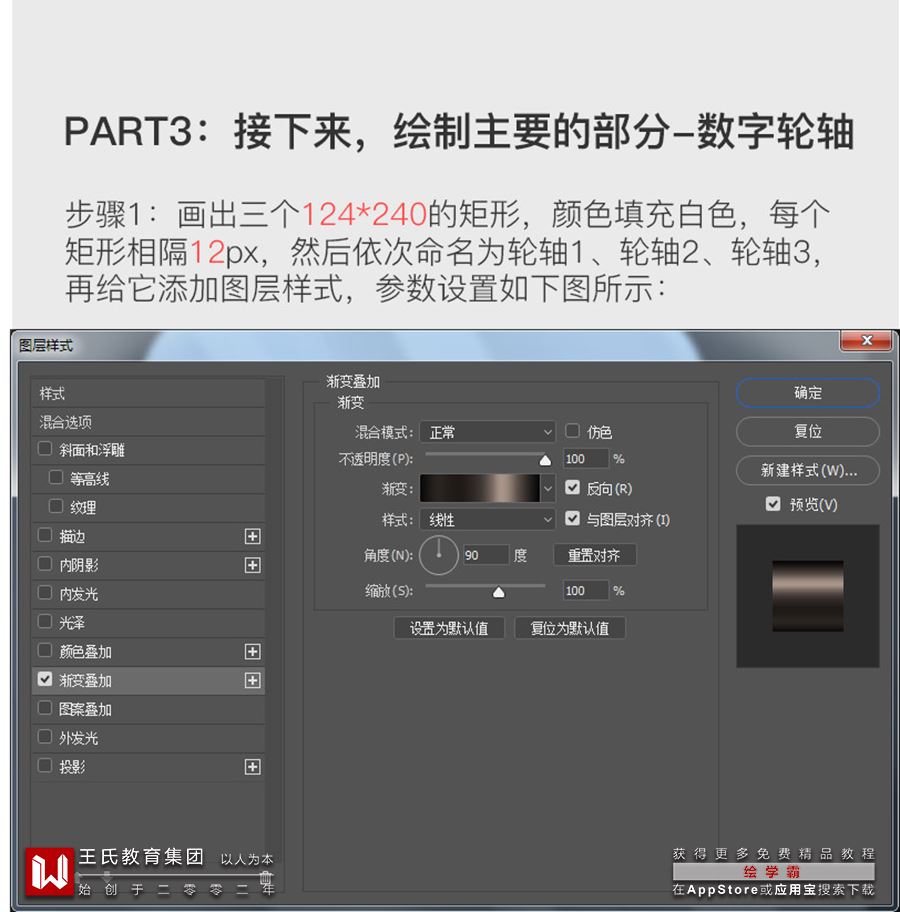The image size is (900, 912).
Task: Select the 图案叠加 effect row
Action: (x=148, y=709)
